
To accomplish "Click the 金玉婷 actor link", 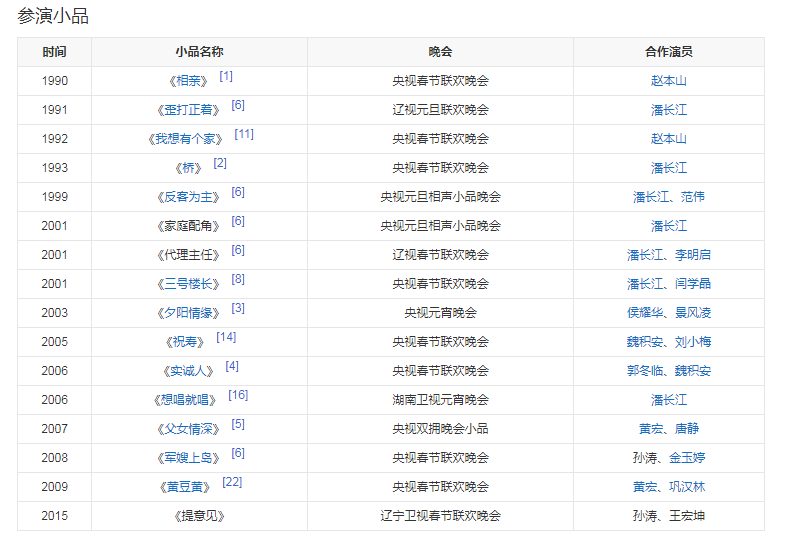I will click(x=687, y=458).
